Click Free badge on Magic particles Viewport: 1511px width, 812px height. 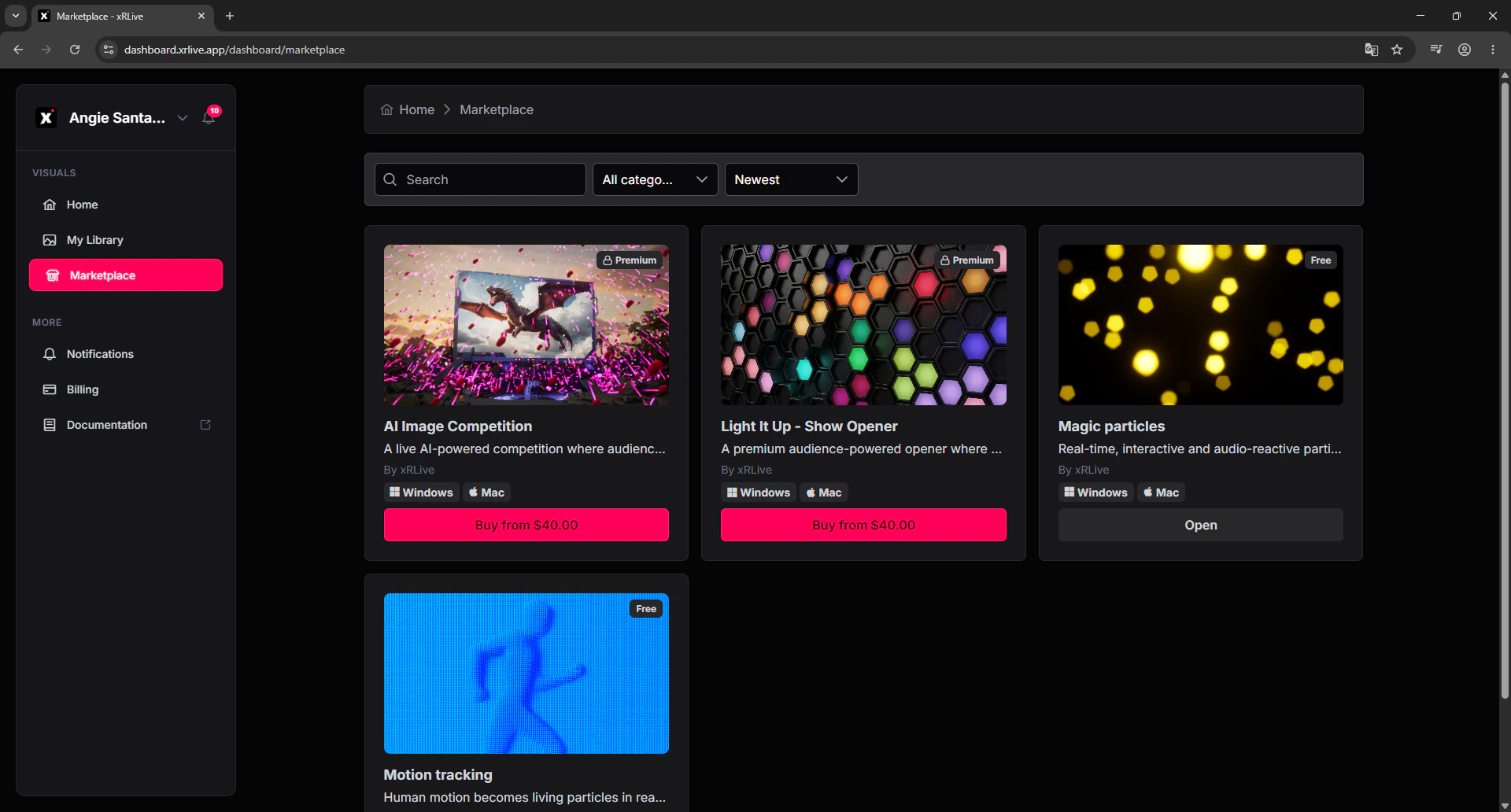pyautogui.click(x=1321, y=260)
